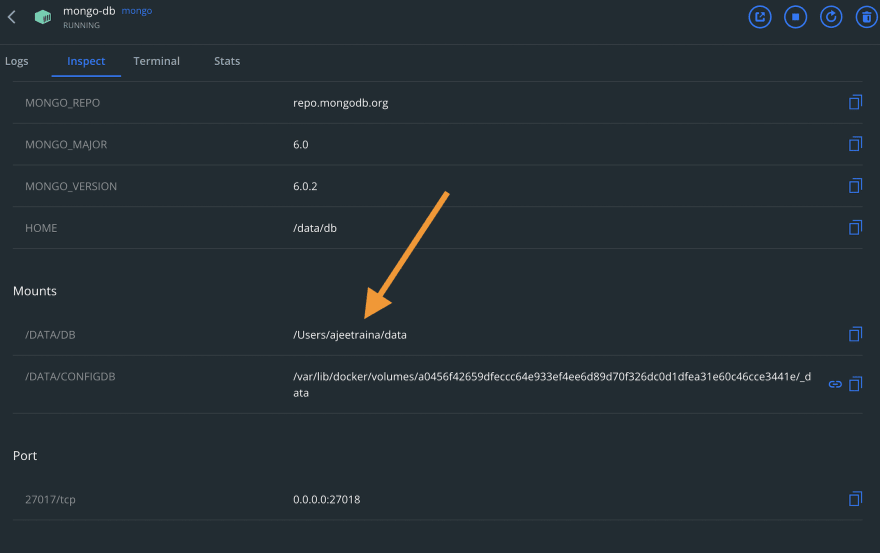The image size is (880, 553).
Task: Click the 0.0.0.0:27018 binding value
Action: [327, 500]
